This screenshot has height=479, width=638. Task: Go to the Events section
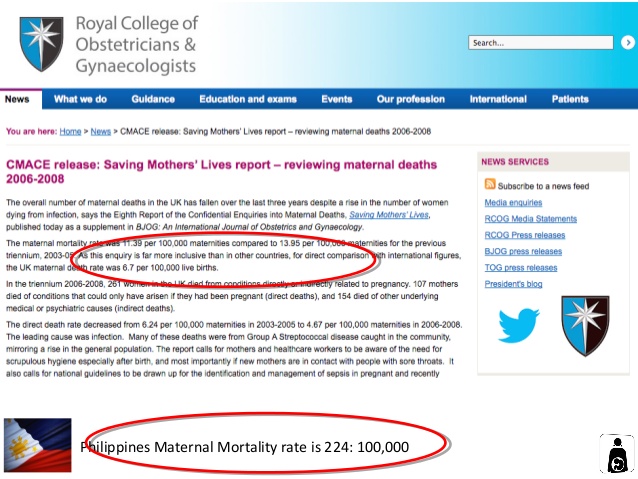pos(336,99)
